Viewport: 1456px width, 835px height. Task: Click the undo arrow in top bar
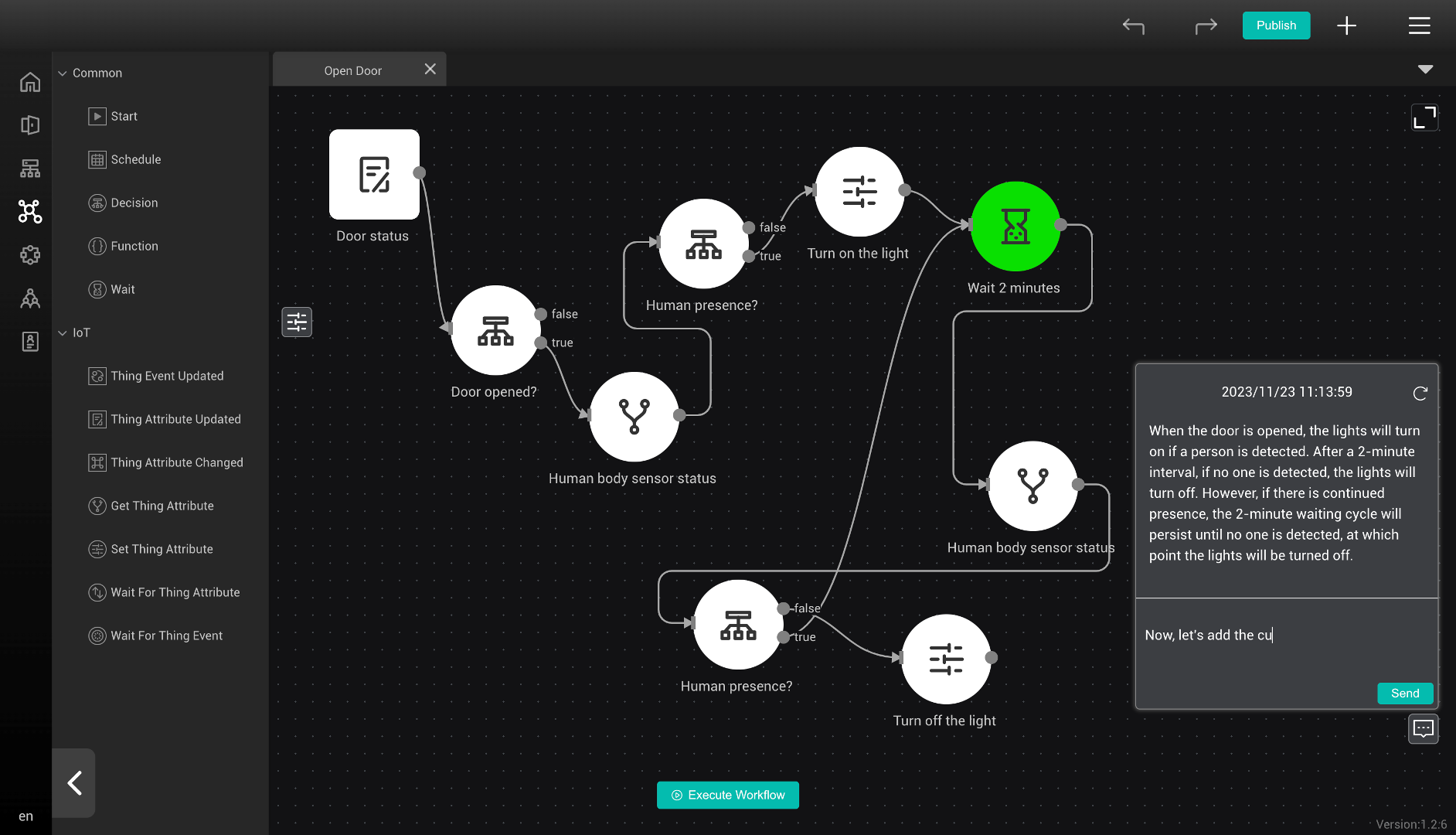click(1133, 26)
